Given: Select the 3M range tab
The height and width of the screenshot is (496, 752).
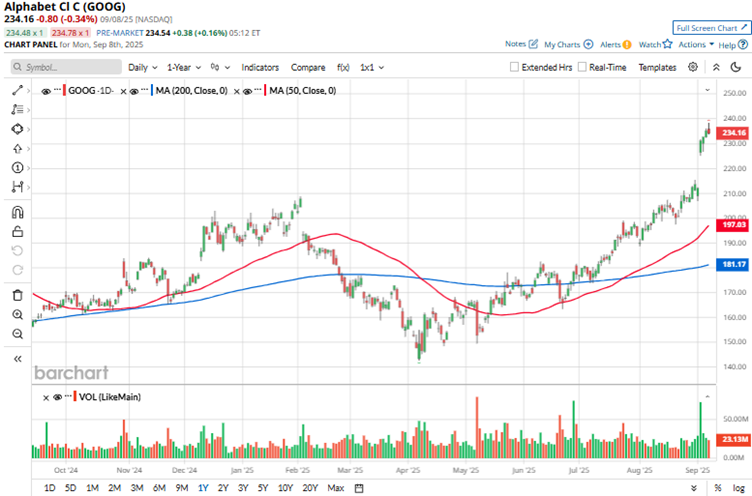Looking at the screenshot, I should coord(137,488).
